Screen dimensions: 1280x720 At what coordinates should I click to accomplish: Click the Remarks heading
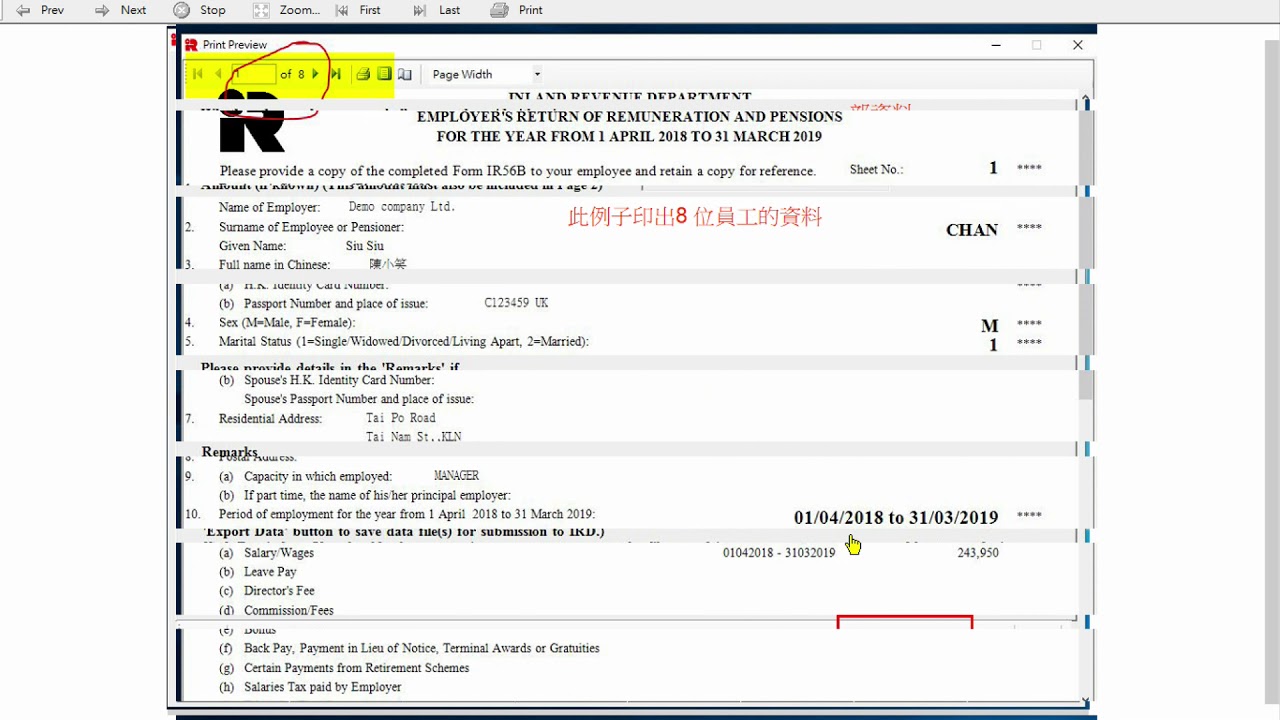tap(229, 452)
